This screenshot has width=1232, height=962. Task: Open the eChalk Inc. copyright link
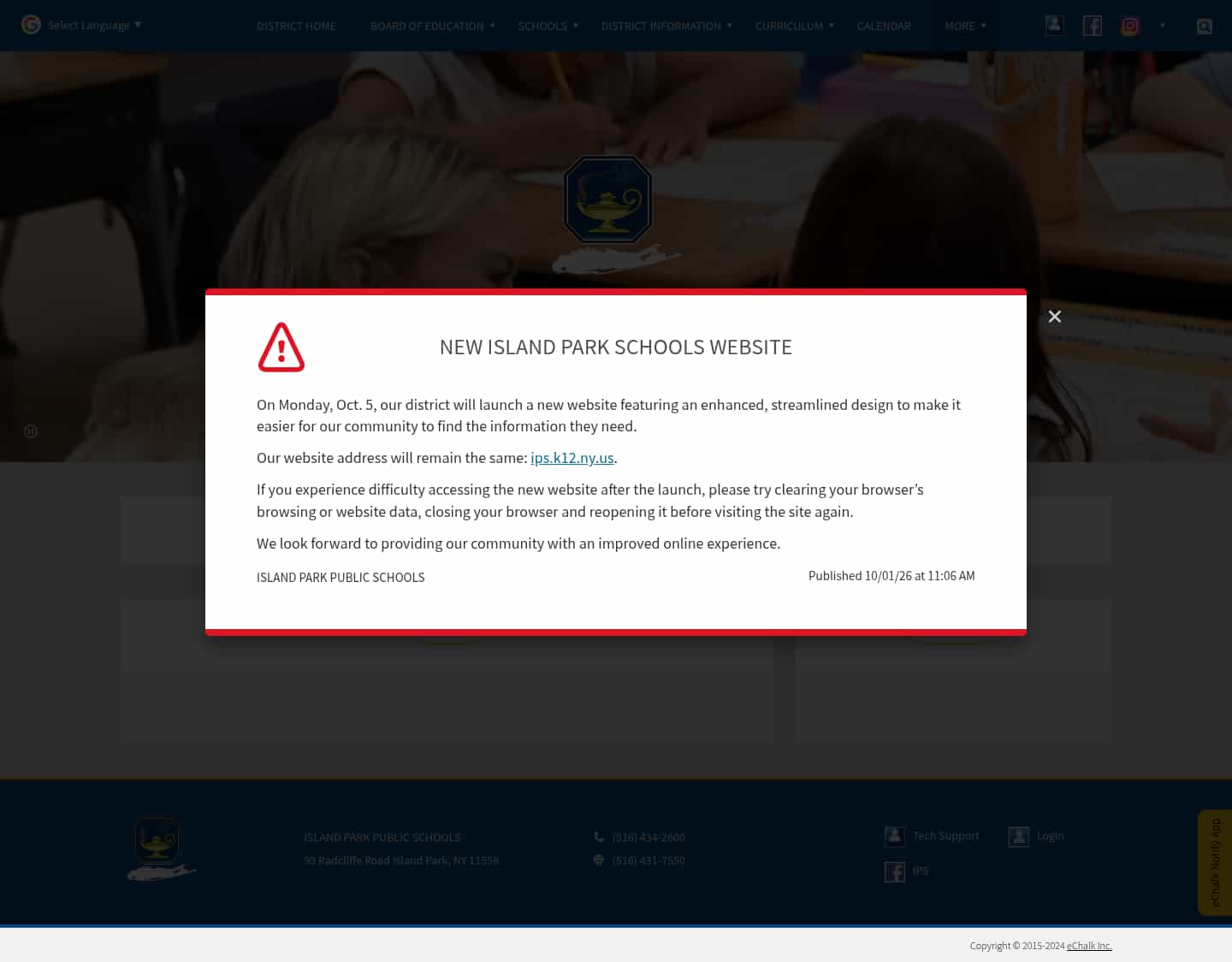click(1089, 946)
